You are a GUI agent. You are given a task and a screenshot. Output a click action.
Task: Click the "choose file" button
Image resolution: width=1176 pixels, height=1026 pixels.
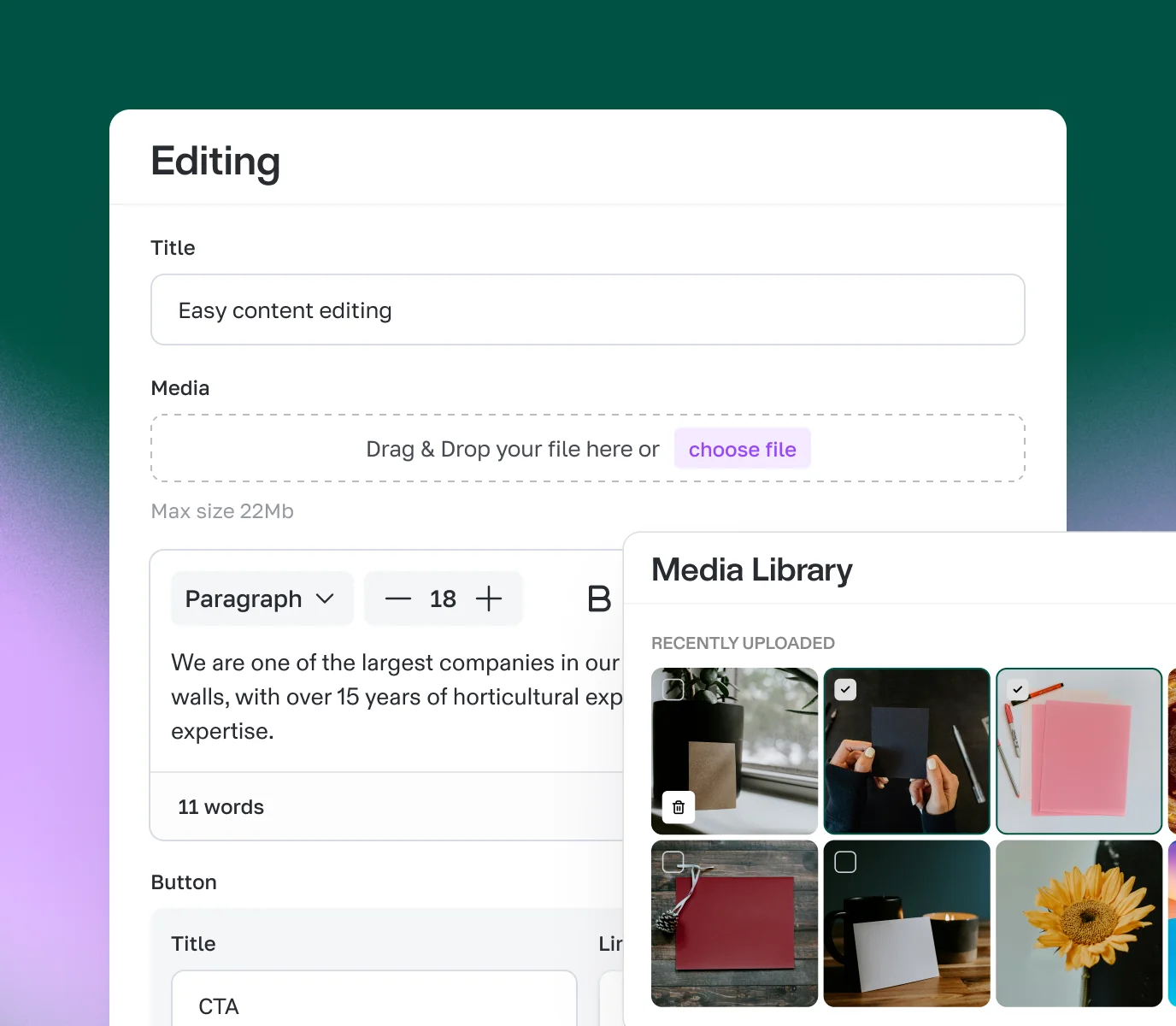tap(742, 450)
